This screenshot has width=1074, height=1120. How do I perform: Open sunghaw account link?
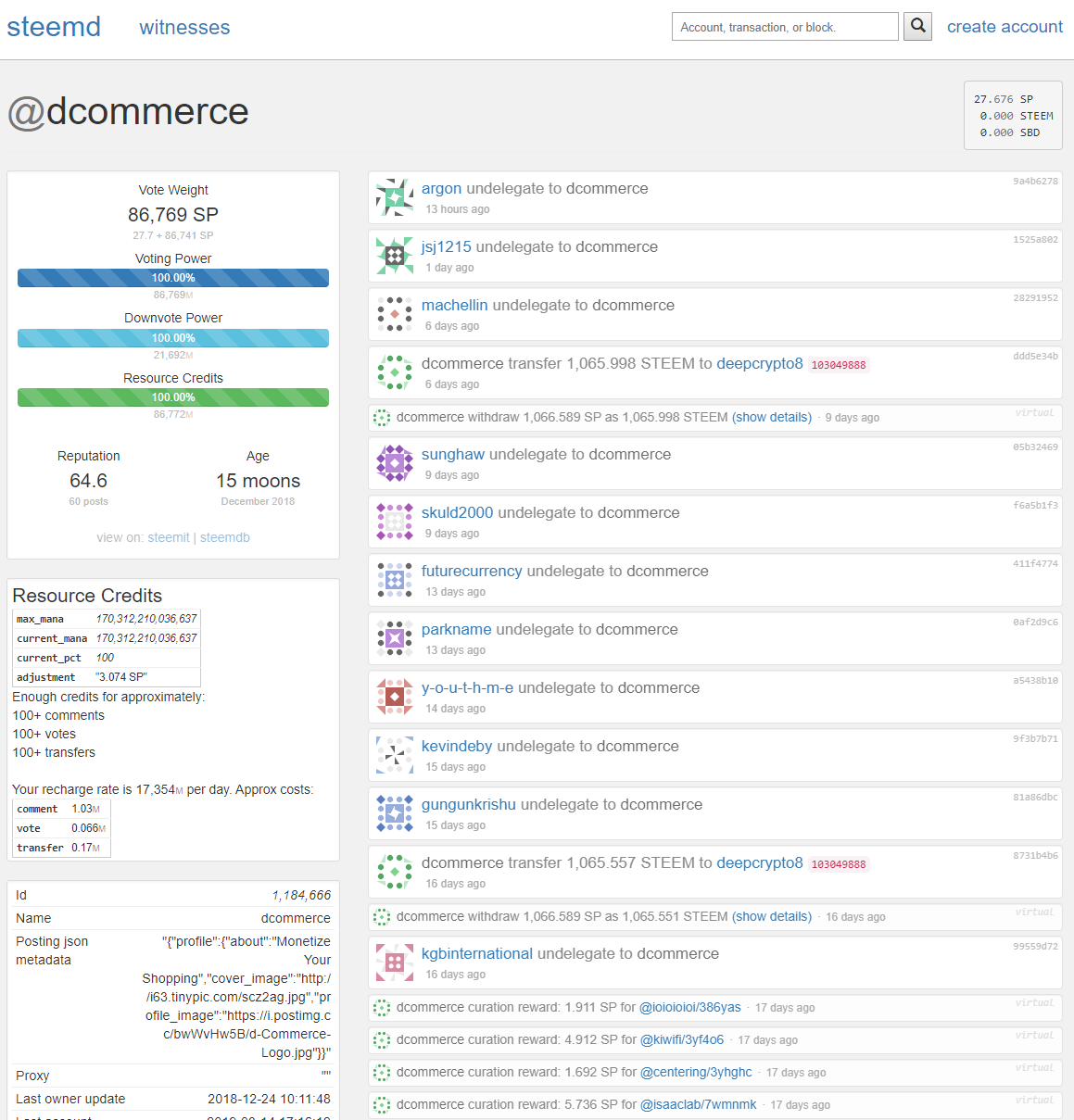(453, 455)
